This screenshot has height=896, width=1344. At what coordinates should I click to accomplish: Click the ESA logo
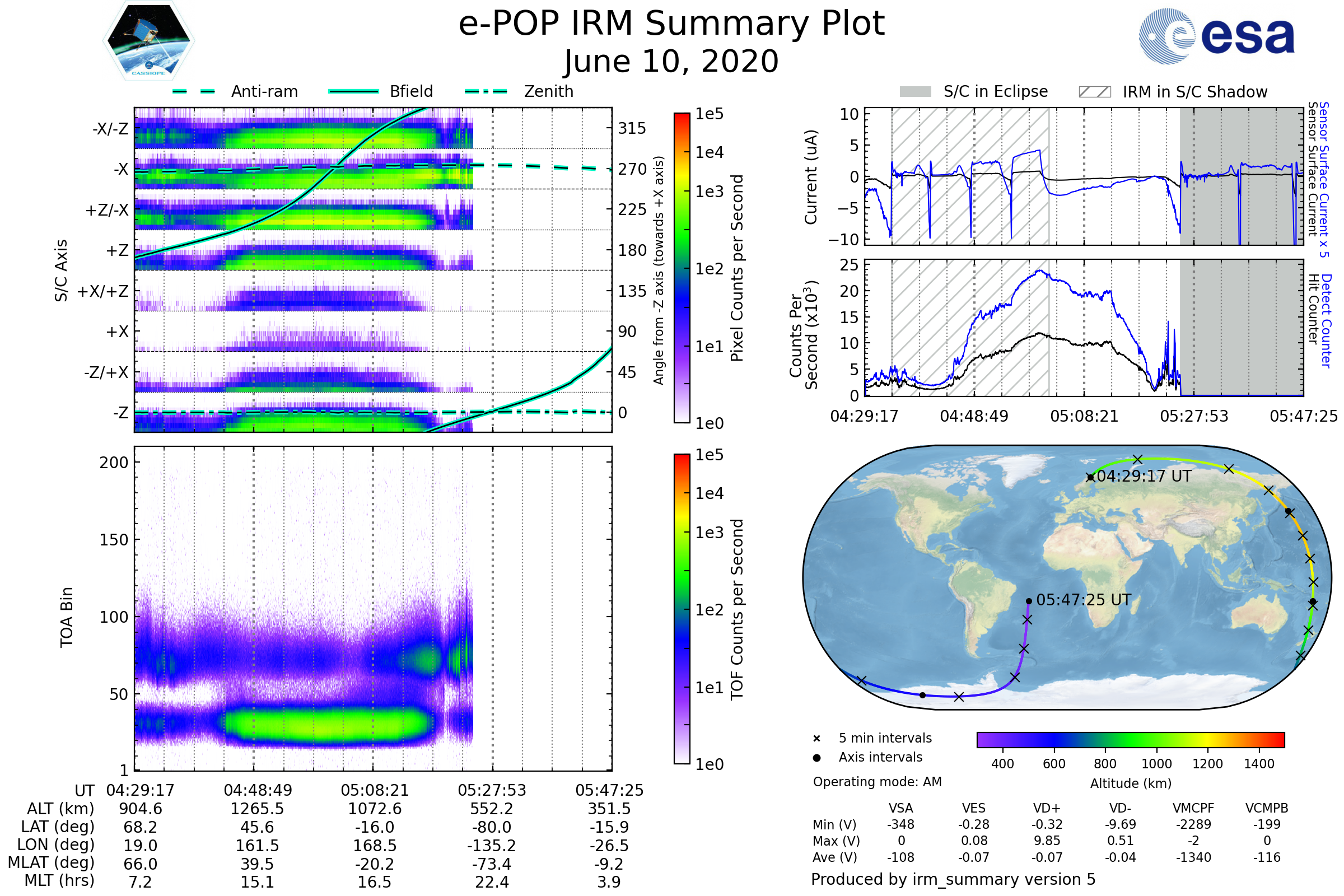1216,36
